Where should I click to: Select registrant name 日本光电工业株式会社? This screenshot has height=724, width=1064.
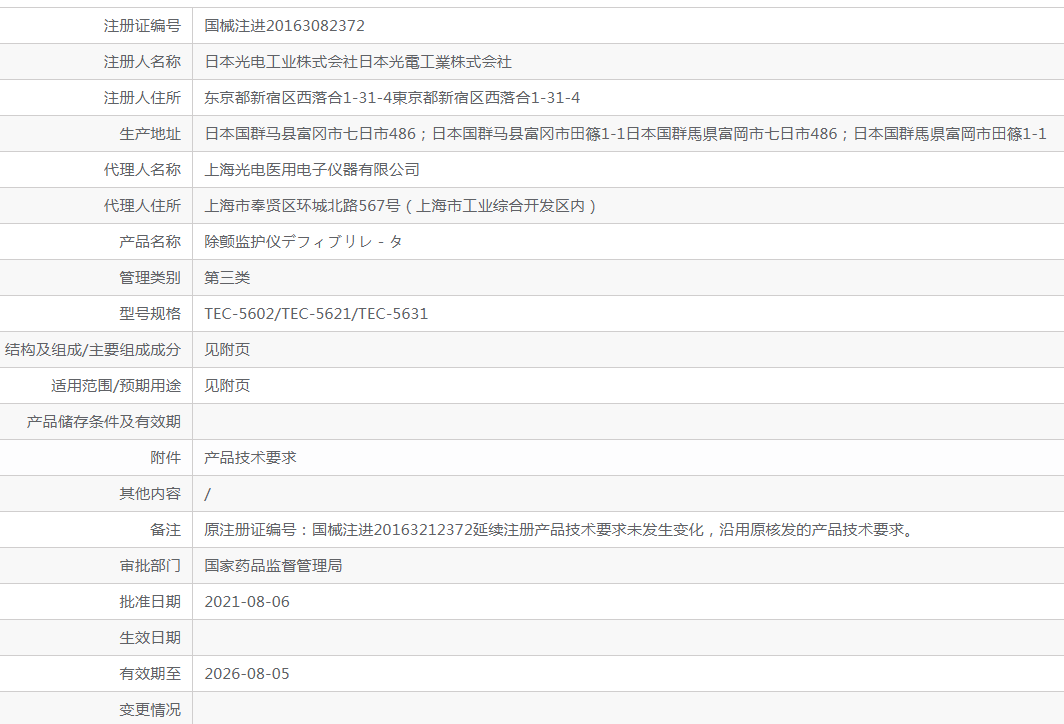[281, 62]
